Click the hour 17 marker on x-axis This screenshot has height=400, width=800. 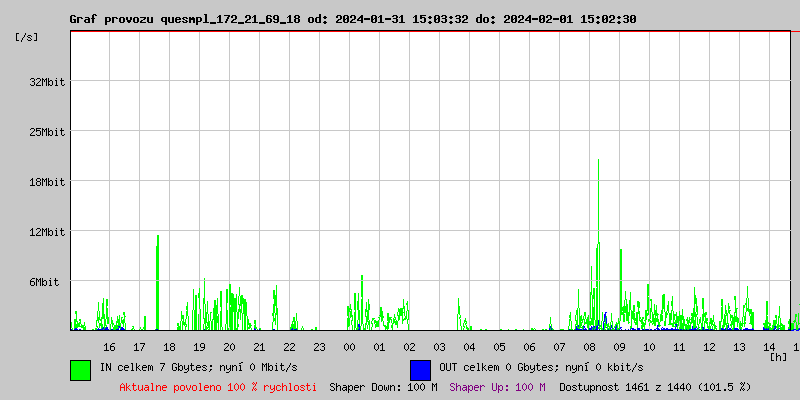pos(139,347)
